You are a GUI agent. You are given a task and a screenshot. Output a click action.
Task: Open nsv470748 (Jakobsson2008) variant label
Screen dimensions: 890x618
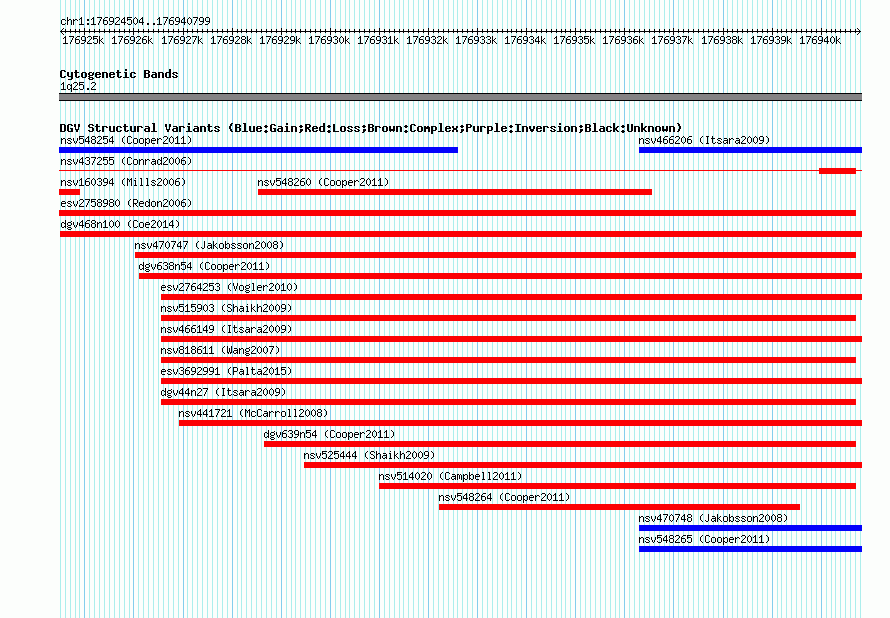click(x=713, y=518)
